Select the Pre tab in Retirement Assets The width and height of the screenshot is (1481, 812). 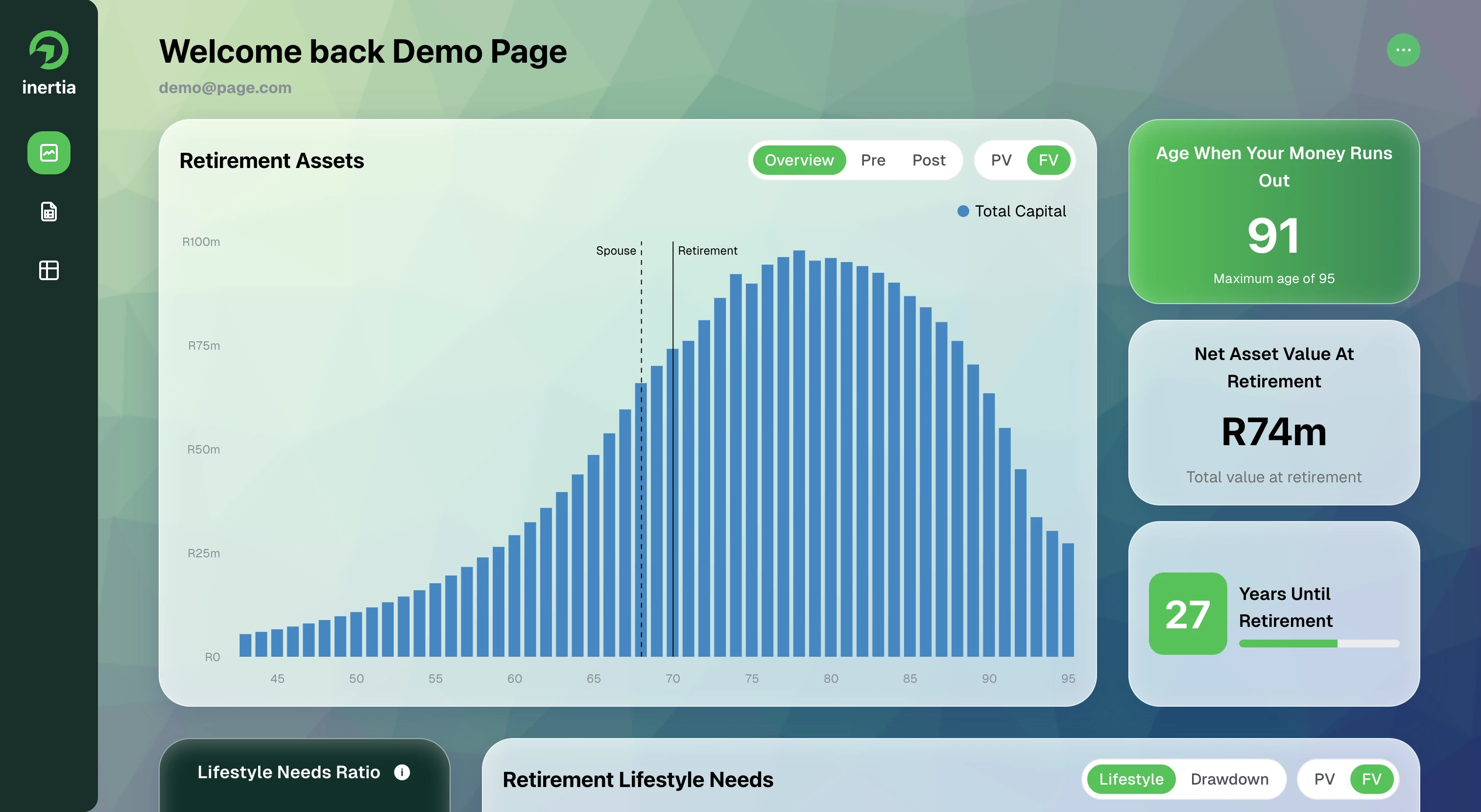[x=873, y=161]
